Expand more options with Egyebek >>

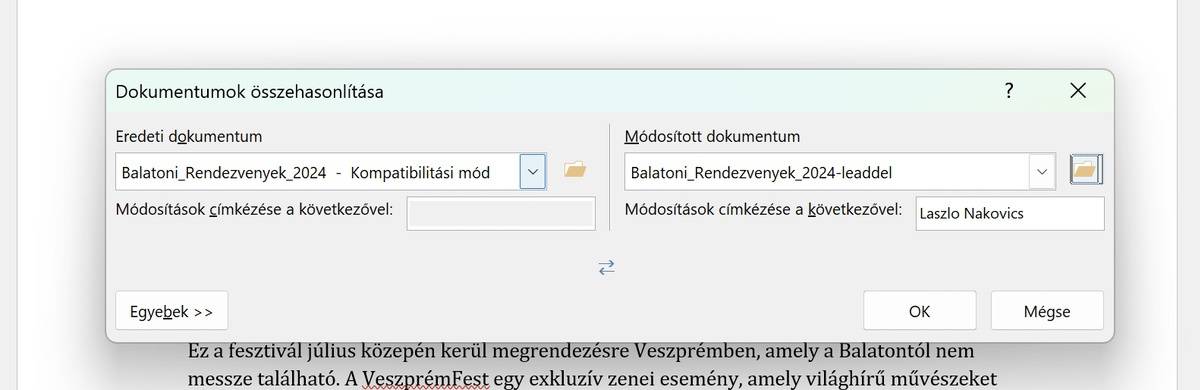click(172, 311)
